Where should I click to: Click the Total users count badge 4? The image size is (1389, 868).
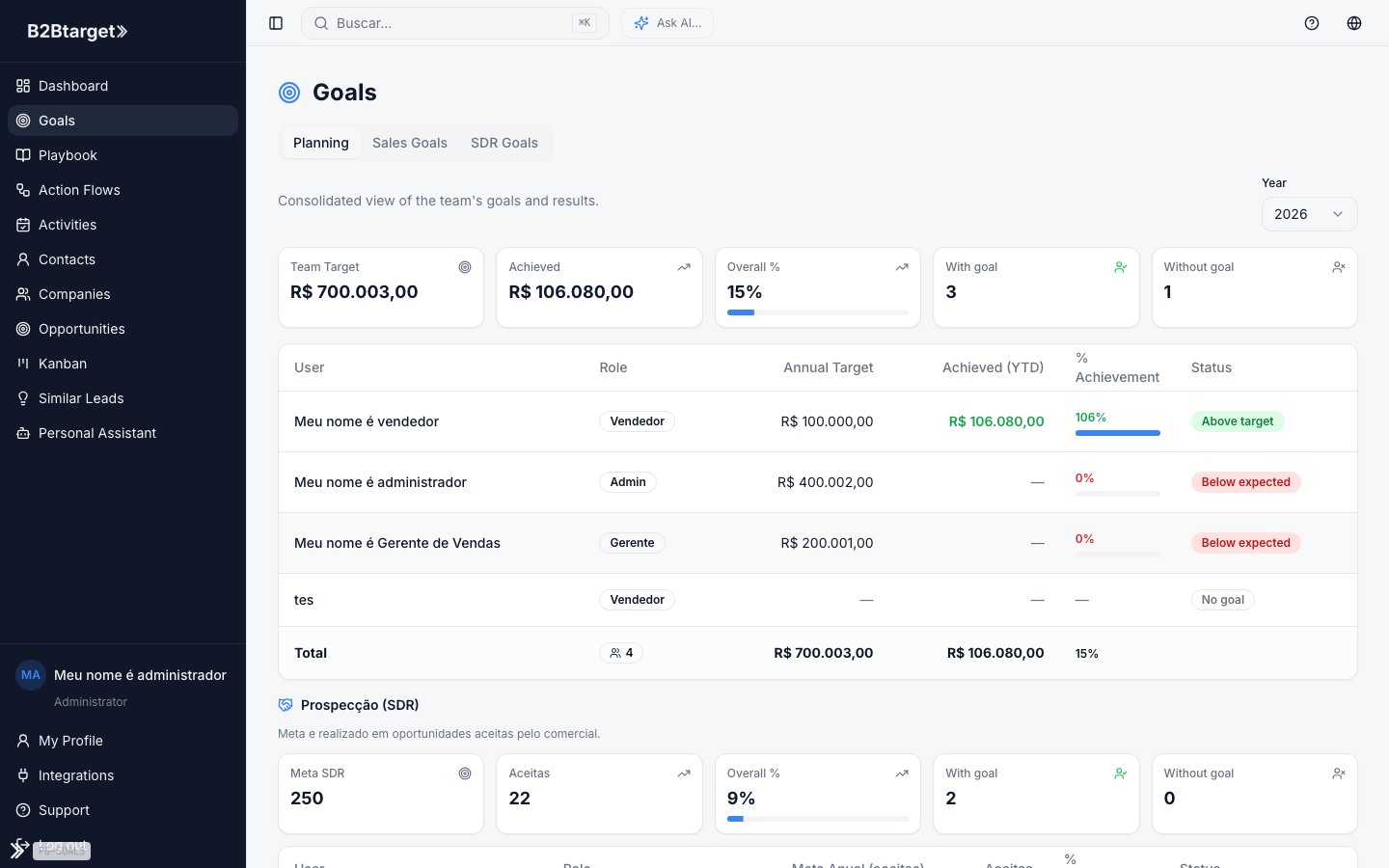pyautogui.click(x=621, y=653)
